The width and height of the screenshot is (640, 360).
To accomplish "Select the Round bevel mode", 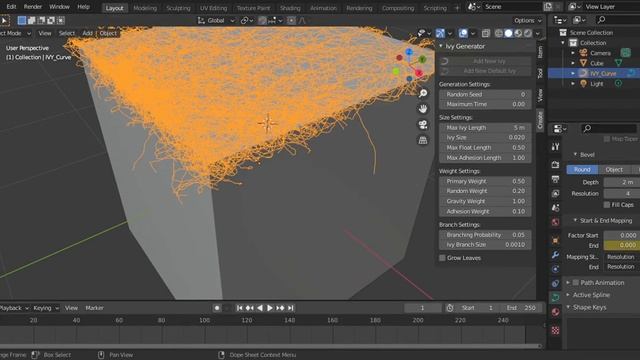I will pos(582,169).
